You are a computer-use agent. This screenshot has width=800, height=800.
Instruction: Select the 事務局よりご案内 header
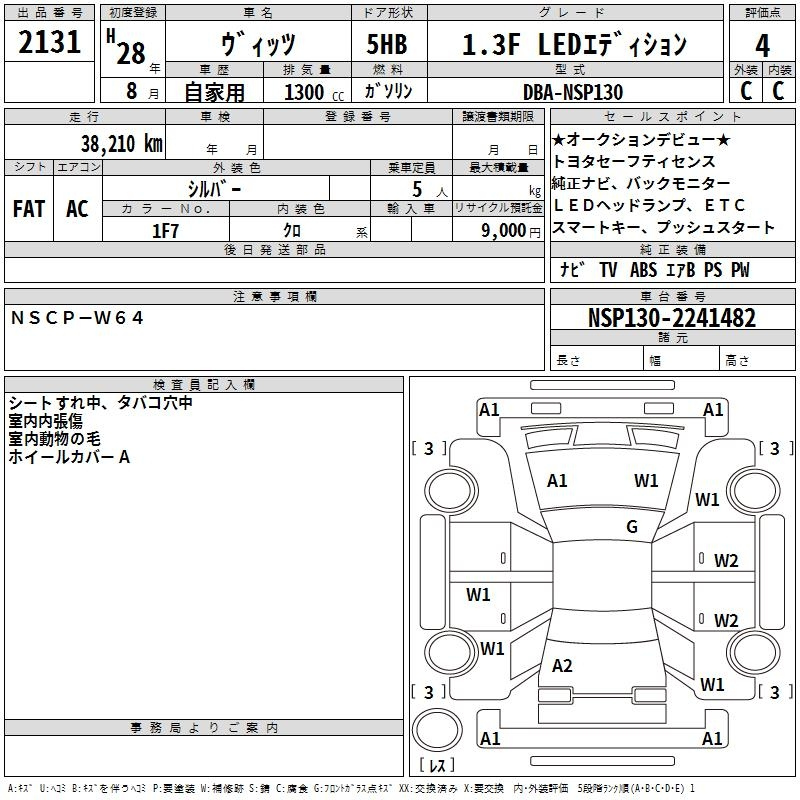click(x=204, y=728)
